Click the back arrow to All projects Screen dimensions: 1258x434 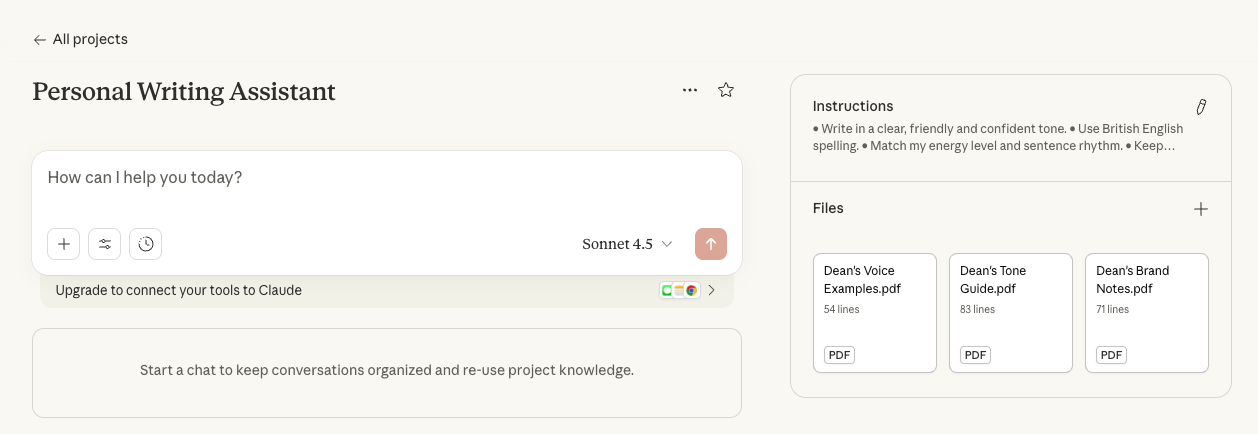pyautogui.click(x=39, y=40)
